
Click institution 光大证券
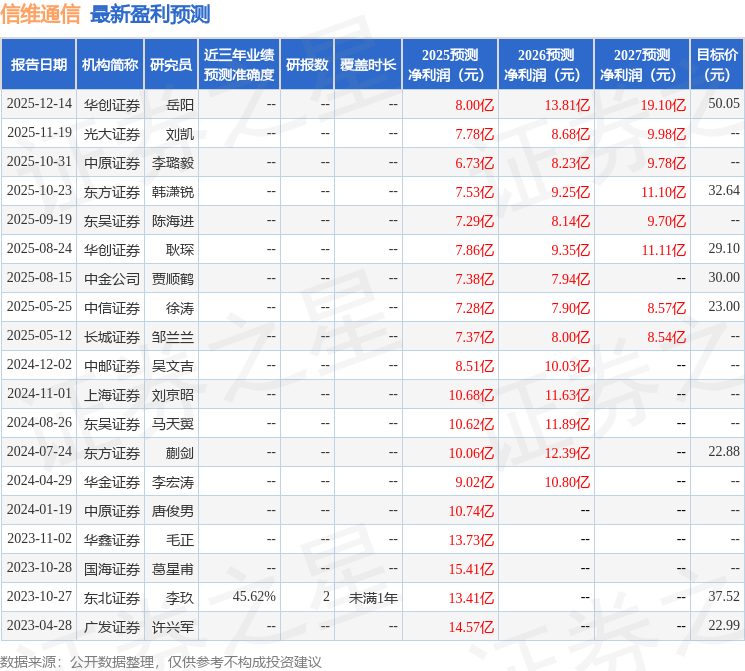tap(112, 134)
